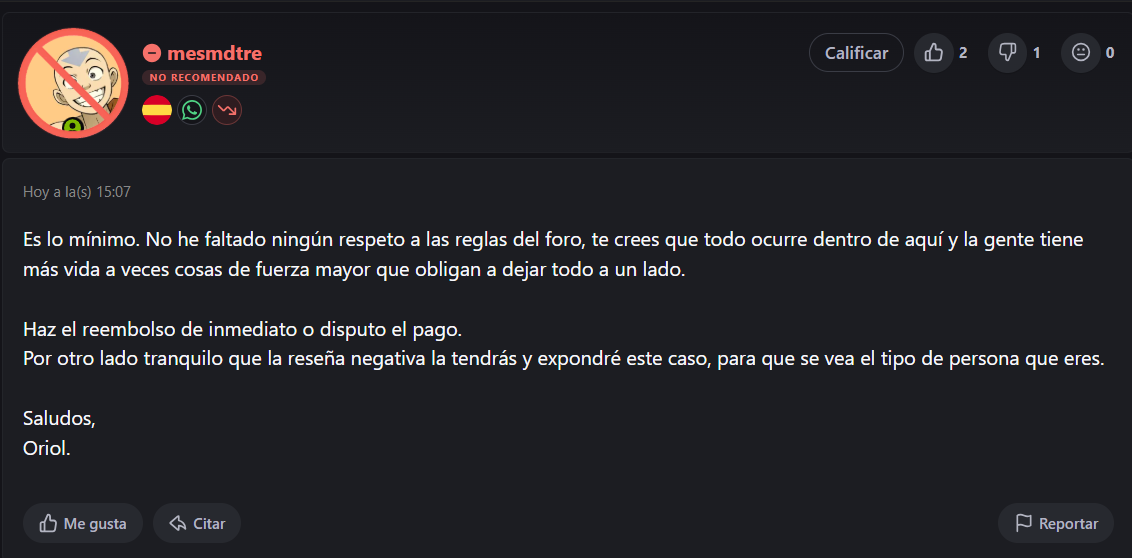Like the post with Me gusta
The height and width of the screenshot is (558, 1132).
pyautogui.click(x=83, y=523)
